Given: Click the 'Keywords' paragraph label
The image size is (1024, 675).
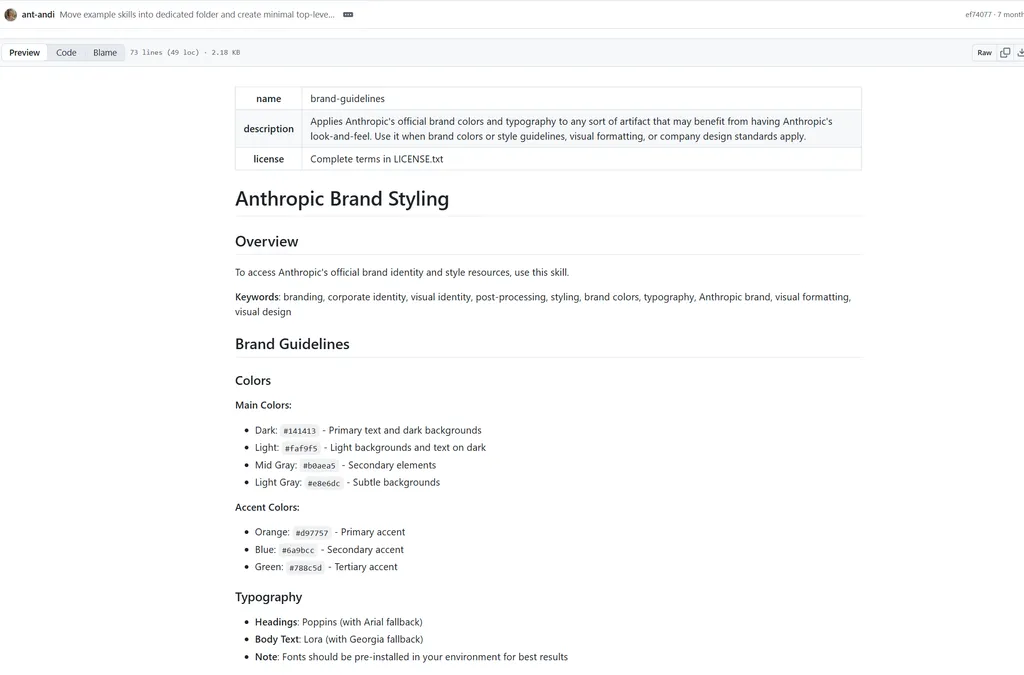Looking at the screenshot, I should pyautogui.click(x=257, y=297).
